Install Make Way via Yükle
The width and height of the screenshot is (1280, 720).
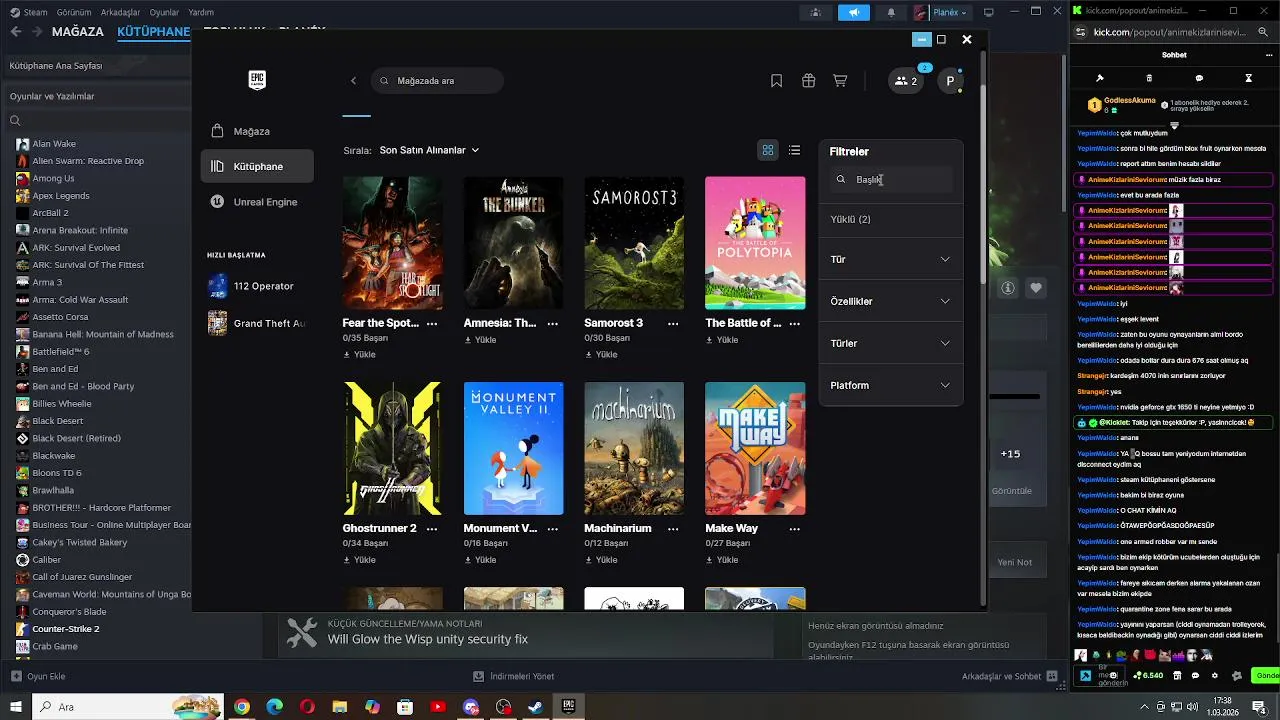[x=722, y=559]
